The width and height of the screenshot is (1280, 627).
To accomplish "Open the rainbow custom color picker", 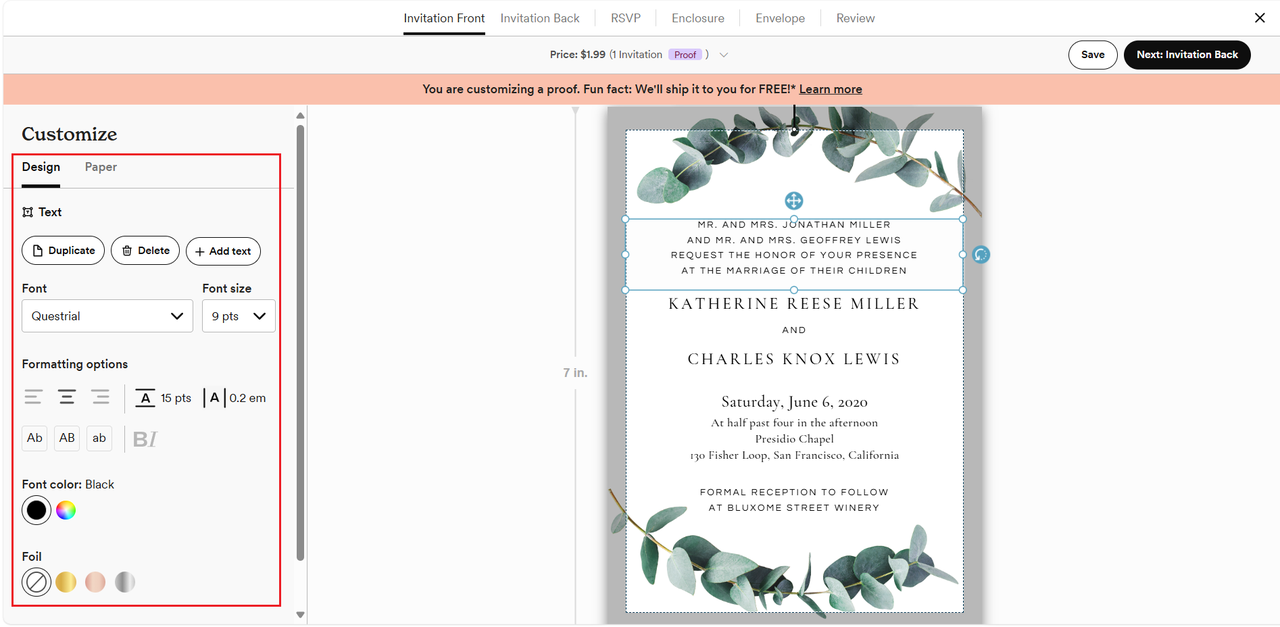I will tap(65, 510).
